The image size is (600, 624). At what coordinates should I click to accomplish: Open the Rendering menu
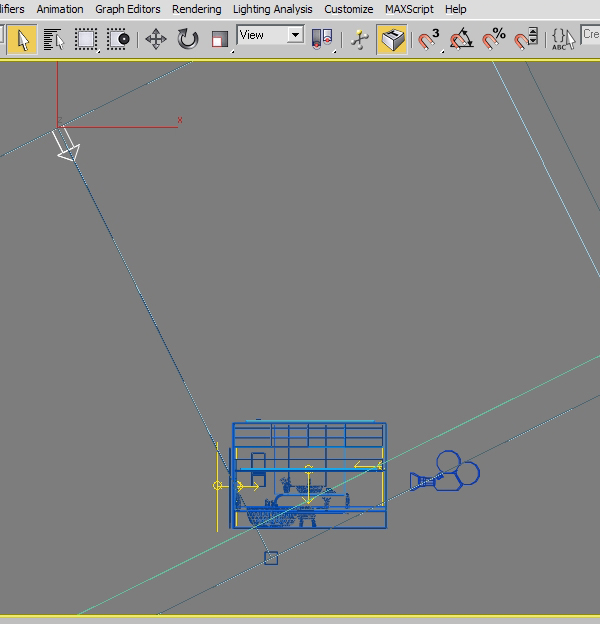[197, 9]
